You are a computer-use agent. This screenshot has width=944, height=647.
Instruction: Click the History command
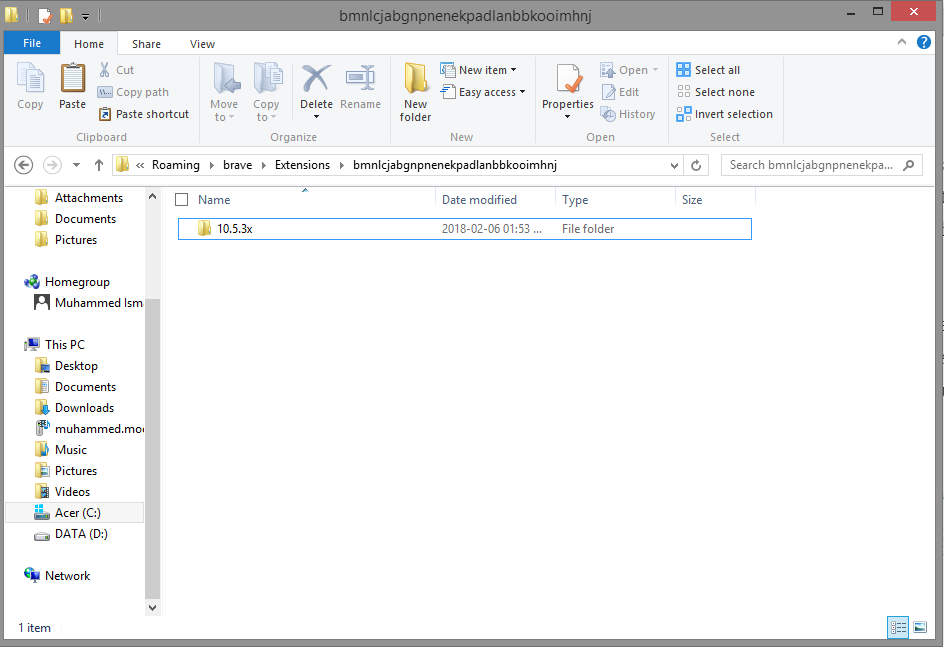(x=628, y=114)
